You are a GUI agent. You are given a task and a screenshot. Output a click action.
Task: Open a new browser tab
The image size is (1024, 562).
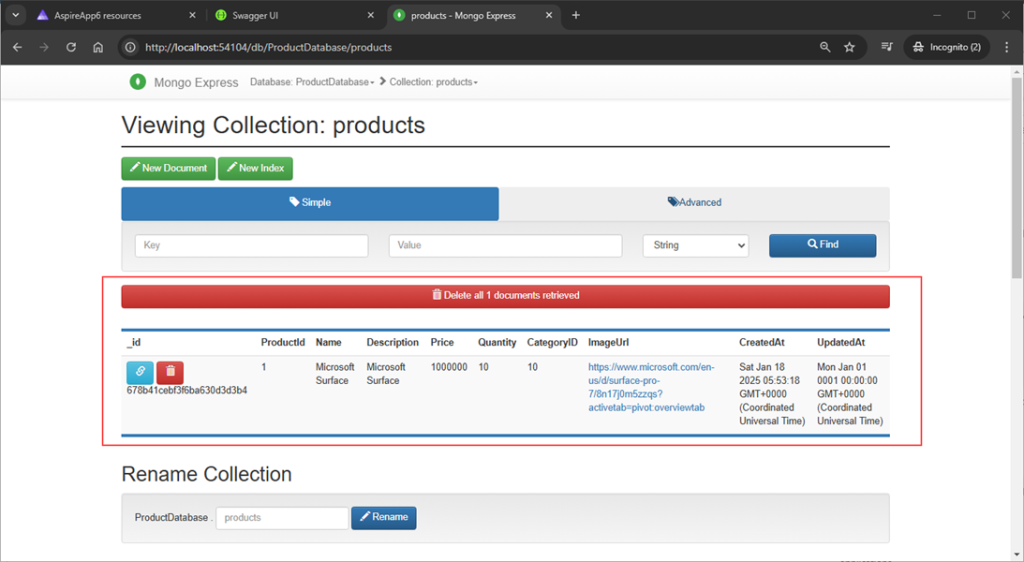575,15
